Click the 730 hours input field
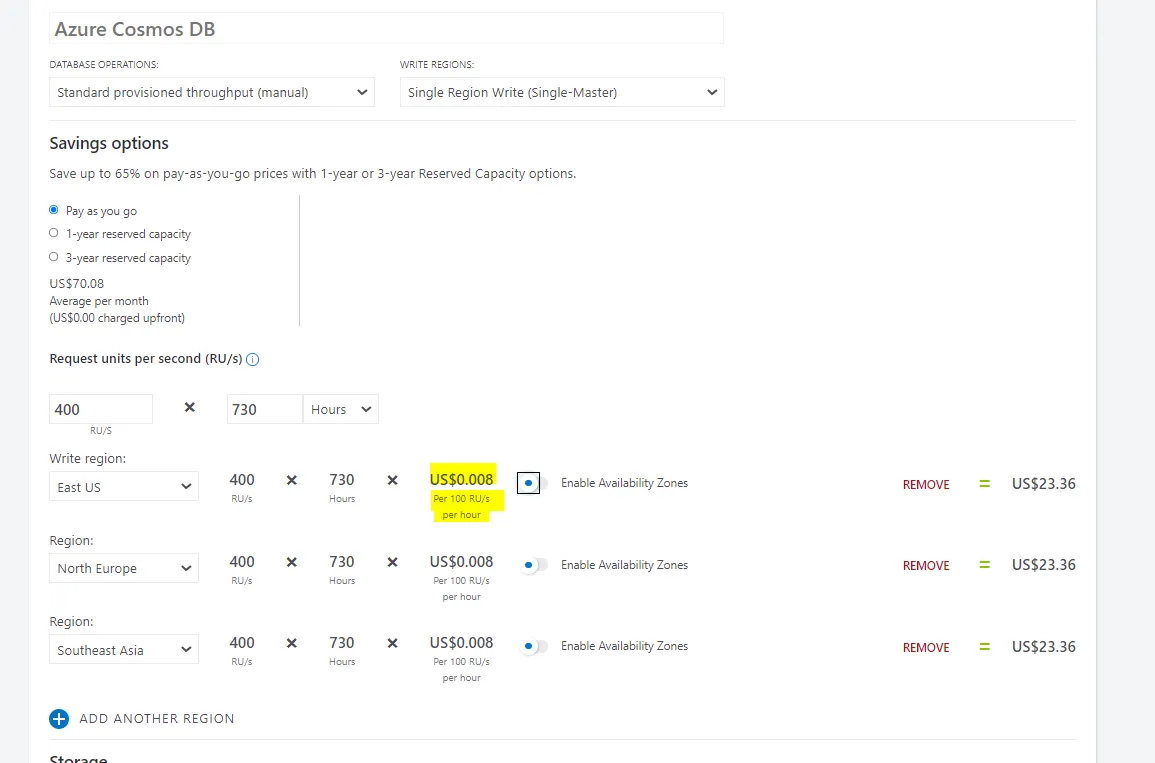 (x=264, y=409)
